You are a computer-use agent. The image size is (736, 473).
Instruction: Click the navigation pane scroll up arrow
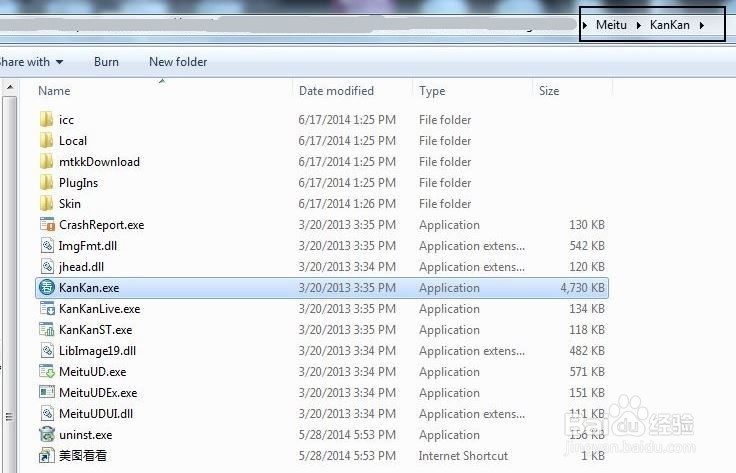[9, 87]
